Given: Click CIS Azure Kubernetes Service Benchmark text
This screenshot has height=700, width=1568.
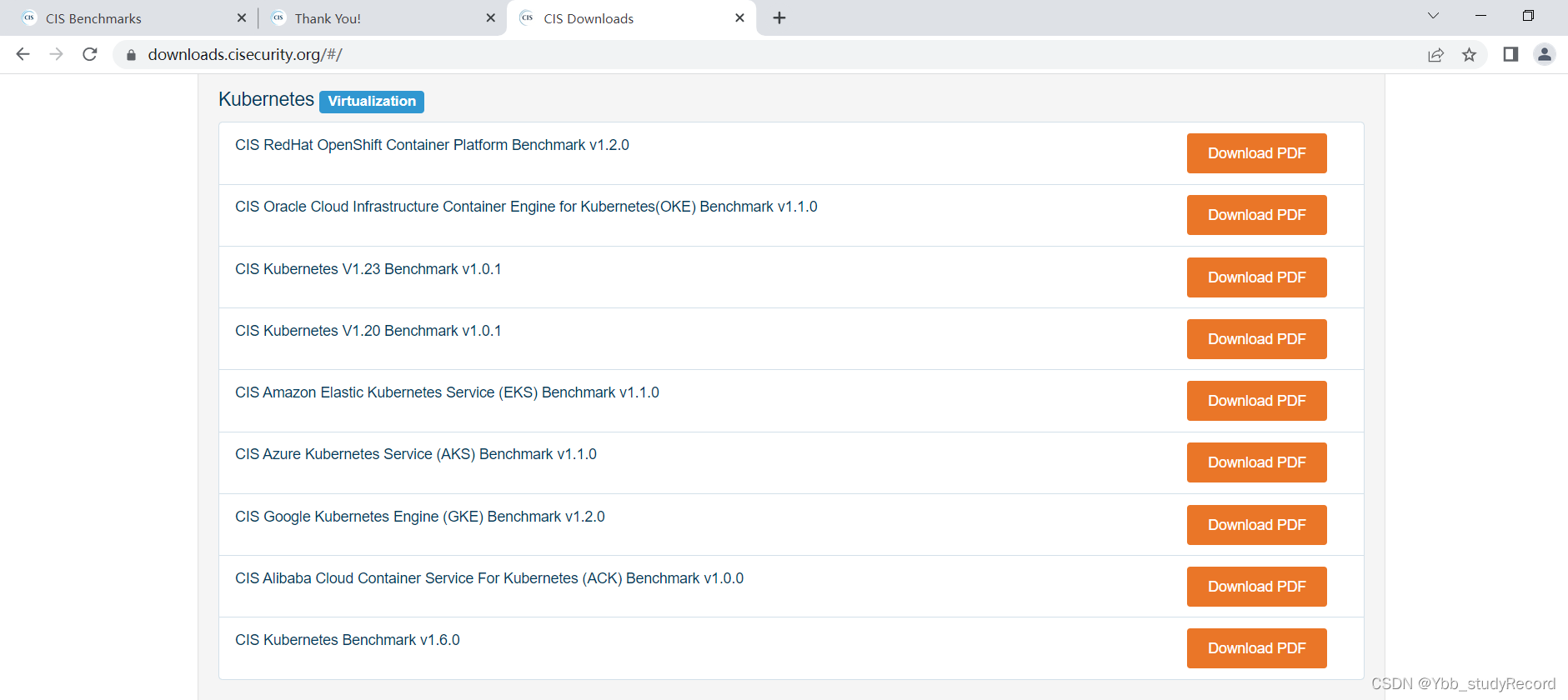Looking at the screenshot, I should click(416, 454).
